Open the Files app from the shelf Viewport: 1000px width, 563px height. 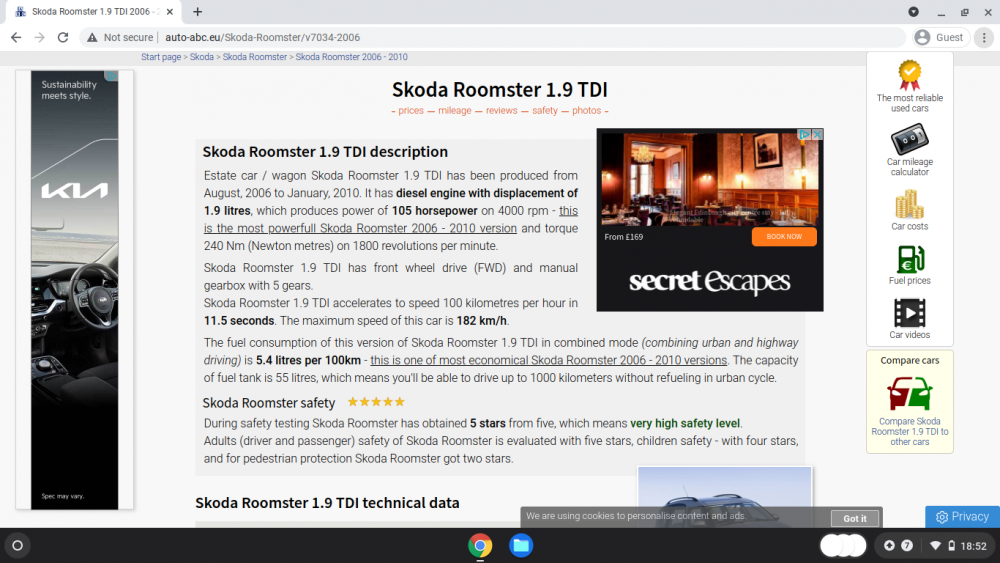pyautogui.click(x=521, y=546)
